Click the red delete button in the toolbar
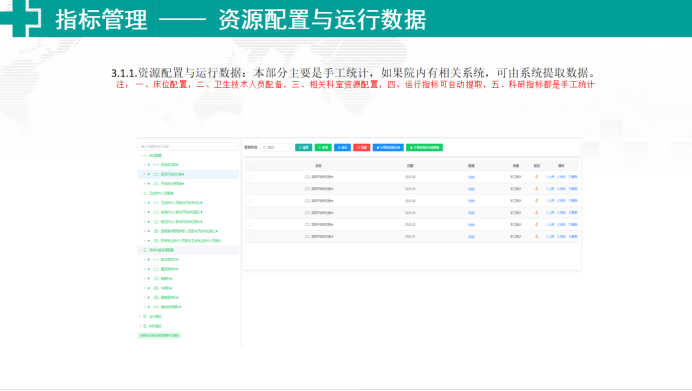692x391 pixels. click(x=361, y=147)
